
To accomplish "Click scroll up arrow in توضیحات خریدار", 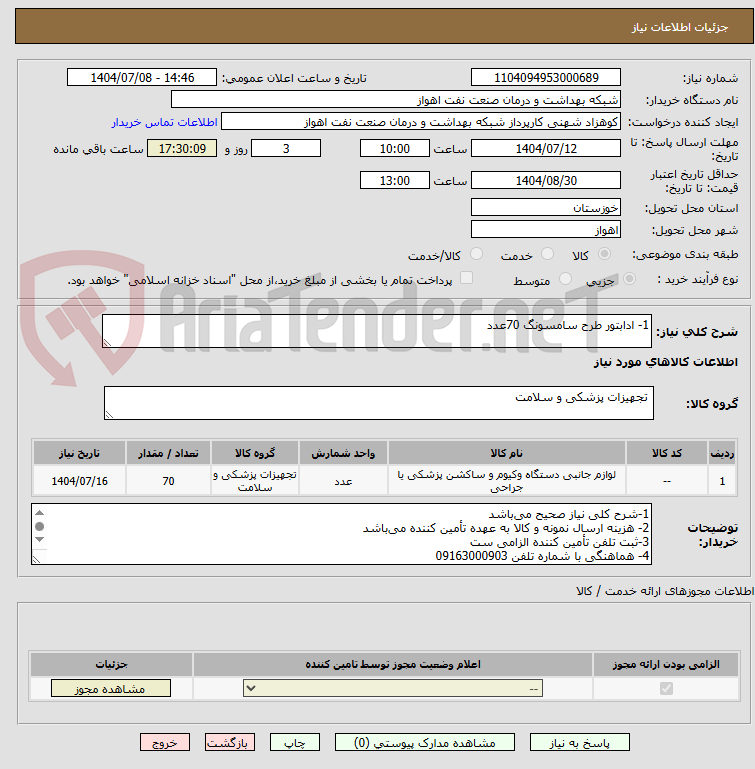I will pos(40,513).
